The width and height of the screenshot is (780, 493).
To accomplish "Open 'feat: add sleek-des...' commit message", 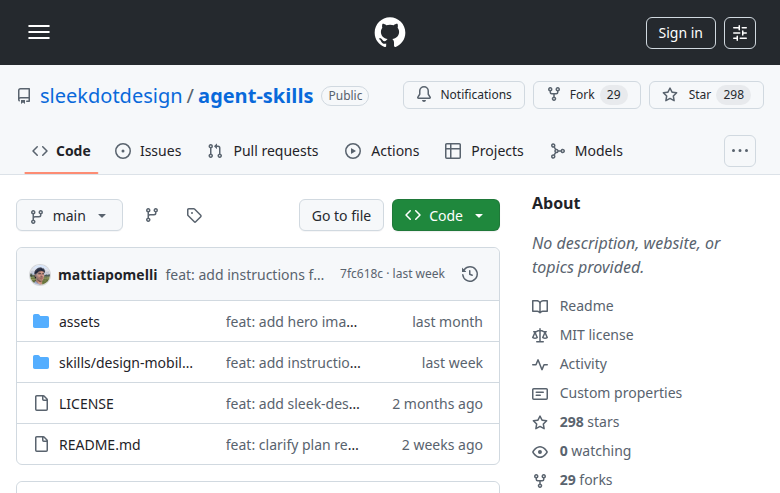I will tap(292, 404).
